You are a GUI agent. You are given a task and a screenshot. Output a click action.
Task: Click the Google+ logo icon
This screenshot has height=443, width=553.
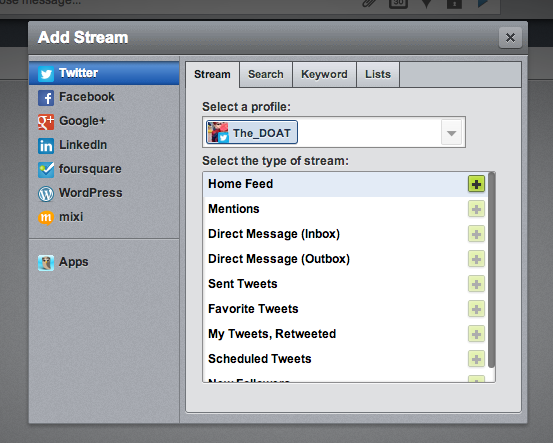(x=46, y=122)
